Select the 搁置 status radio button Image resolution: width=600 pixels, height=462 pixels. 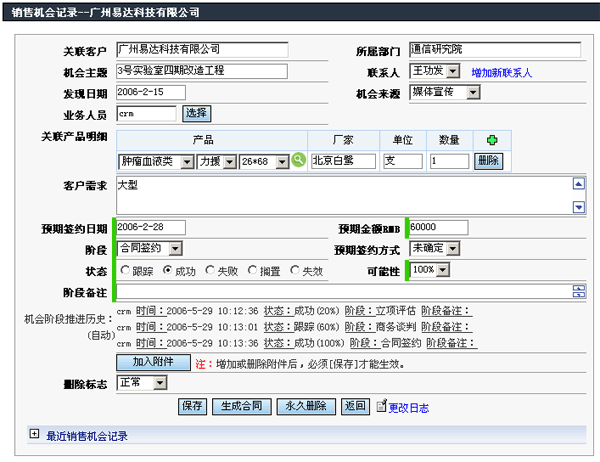[252, 270]
